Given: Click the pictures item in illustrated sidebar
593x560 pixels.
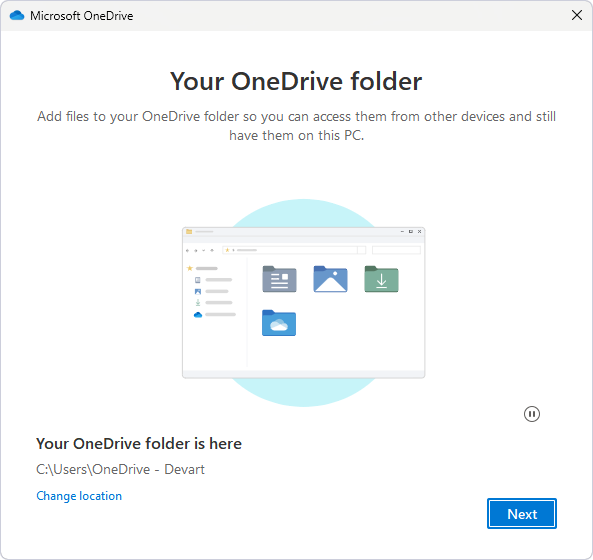Looking at the screenshot, I should (x=198, y=292).
